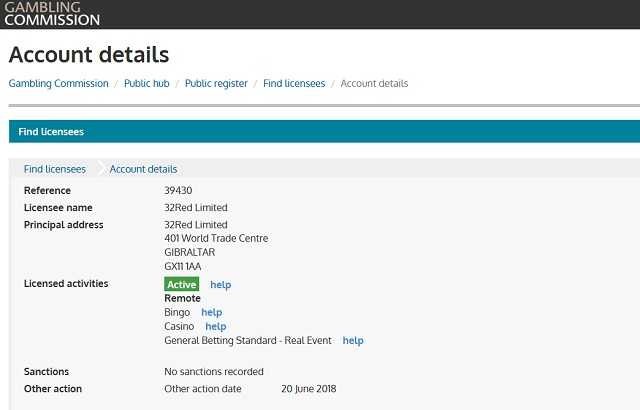The height and width of the screenshot is (410, 640).
Task: Click General Betting Standard - Real Event text
Action: click(248, 341)
